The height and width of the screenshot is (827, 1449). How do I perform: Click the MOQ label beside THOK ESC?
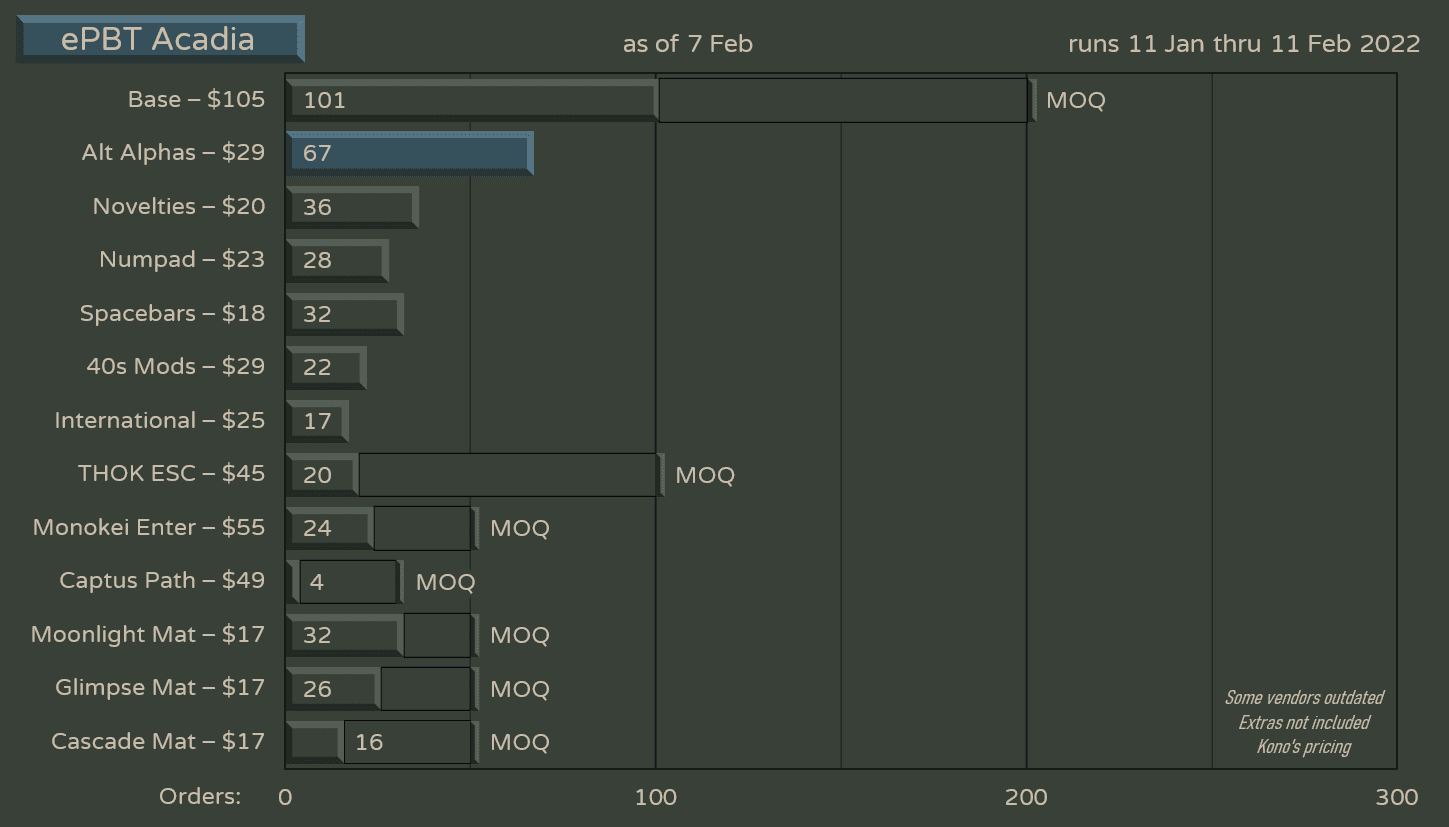(705, 475)
